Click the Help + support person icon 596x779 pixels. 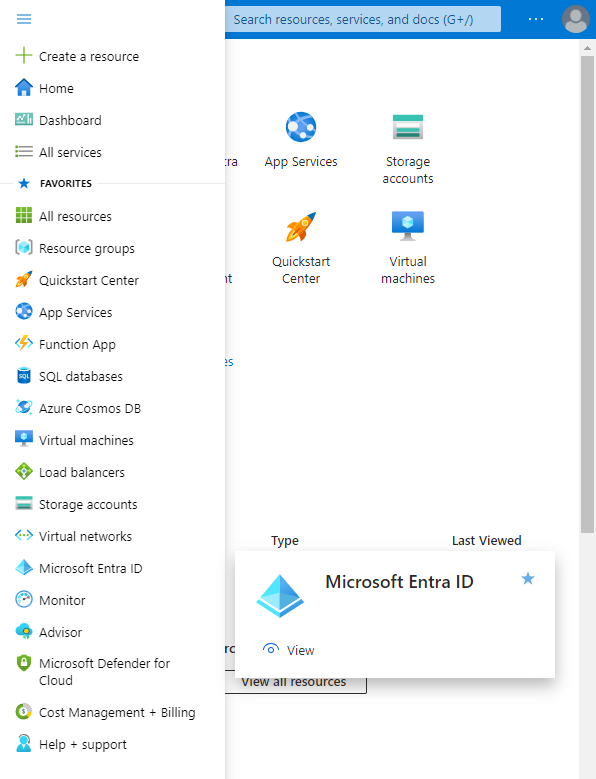24,744
